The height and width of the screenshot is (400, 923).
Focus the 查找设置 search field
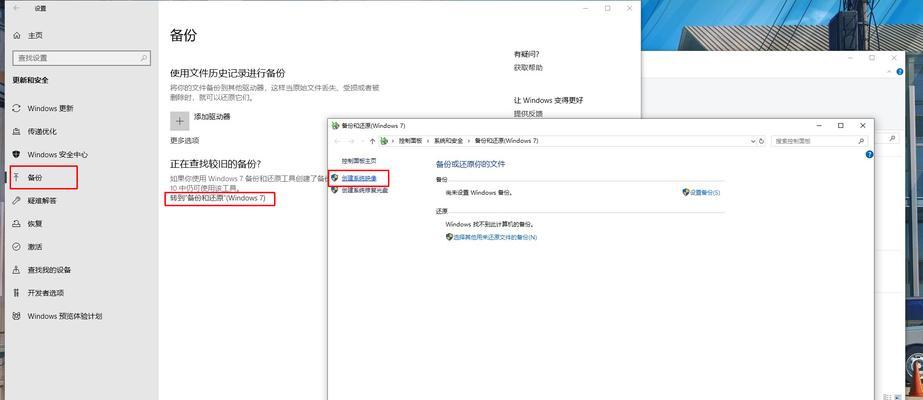(81, 58)
